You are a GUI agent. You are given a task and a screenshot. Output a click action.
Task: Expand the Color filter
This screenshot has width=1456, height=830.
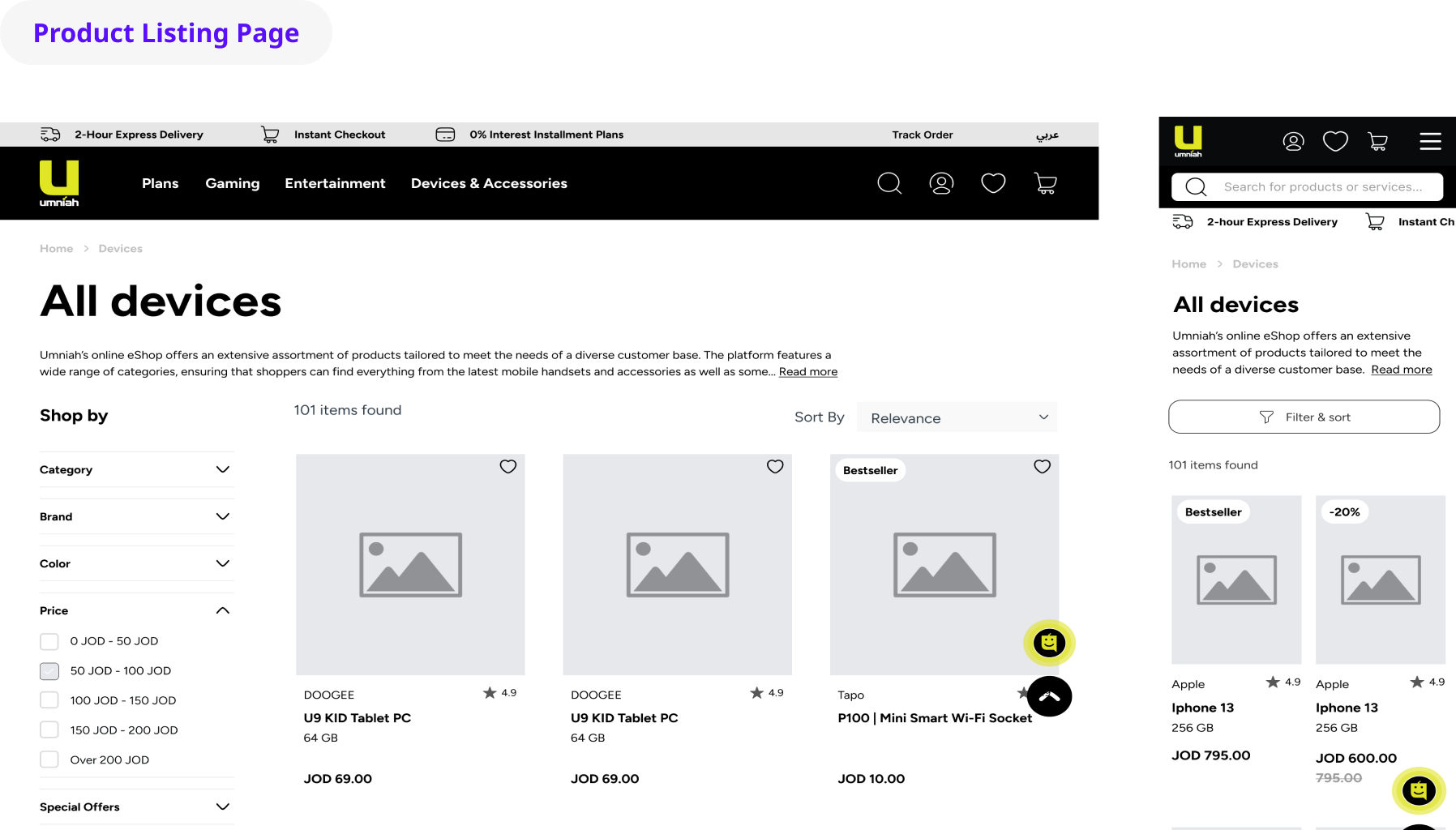(x=136, y=563)
